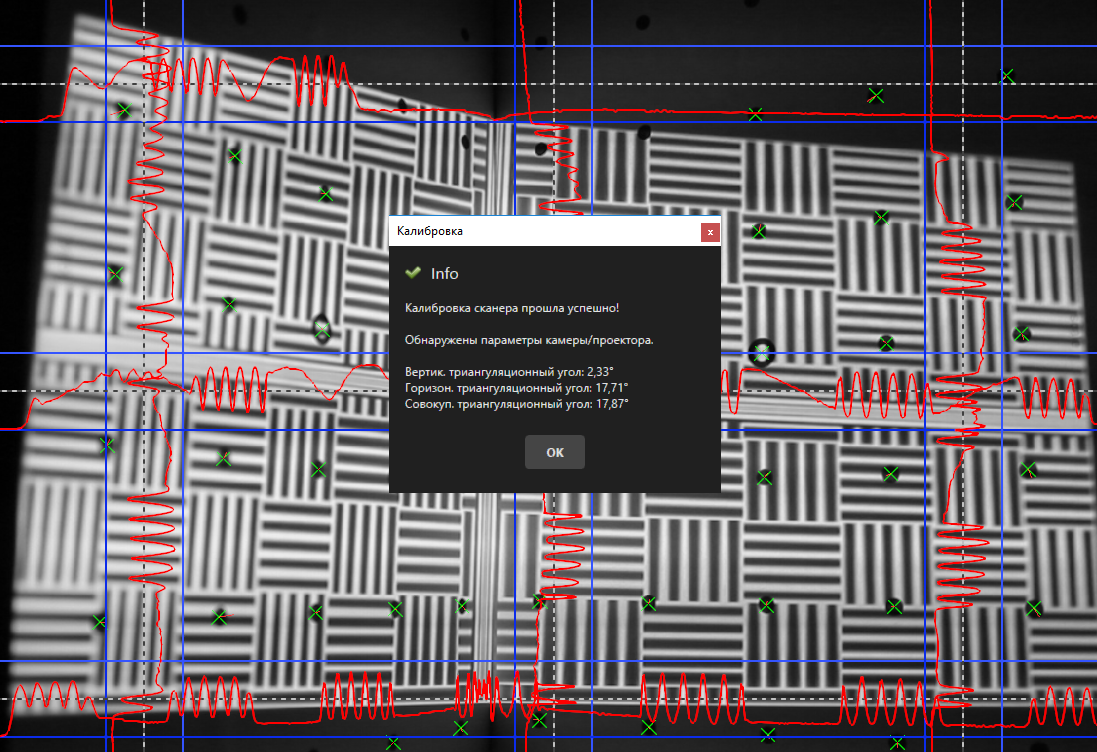Image resolution: width=1097 pixels, height=752 pixels.
Task: Select rightmost green cross in the lower marker row
Action: (x=1033, y=607)
